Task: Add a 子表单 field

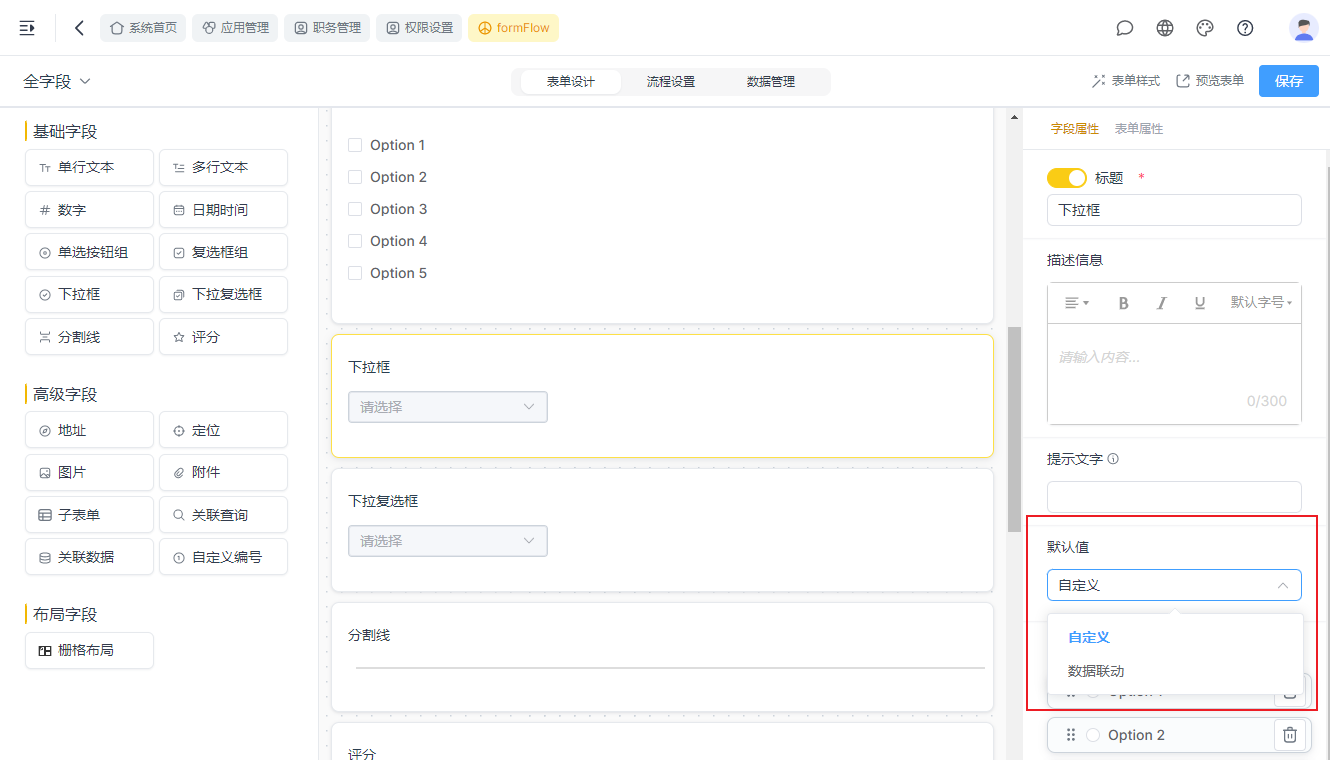Action: pyautogui.click(x=89, y=515)
